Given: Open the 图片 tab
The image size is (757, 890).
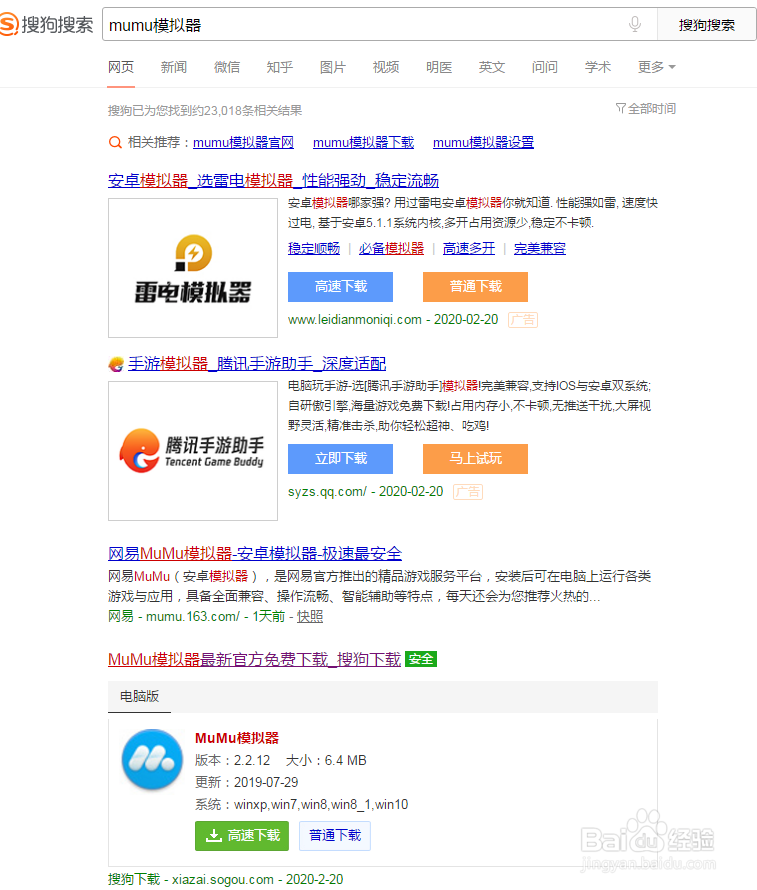Looking at the screenshot, I should (x=333, y=68).
